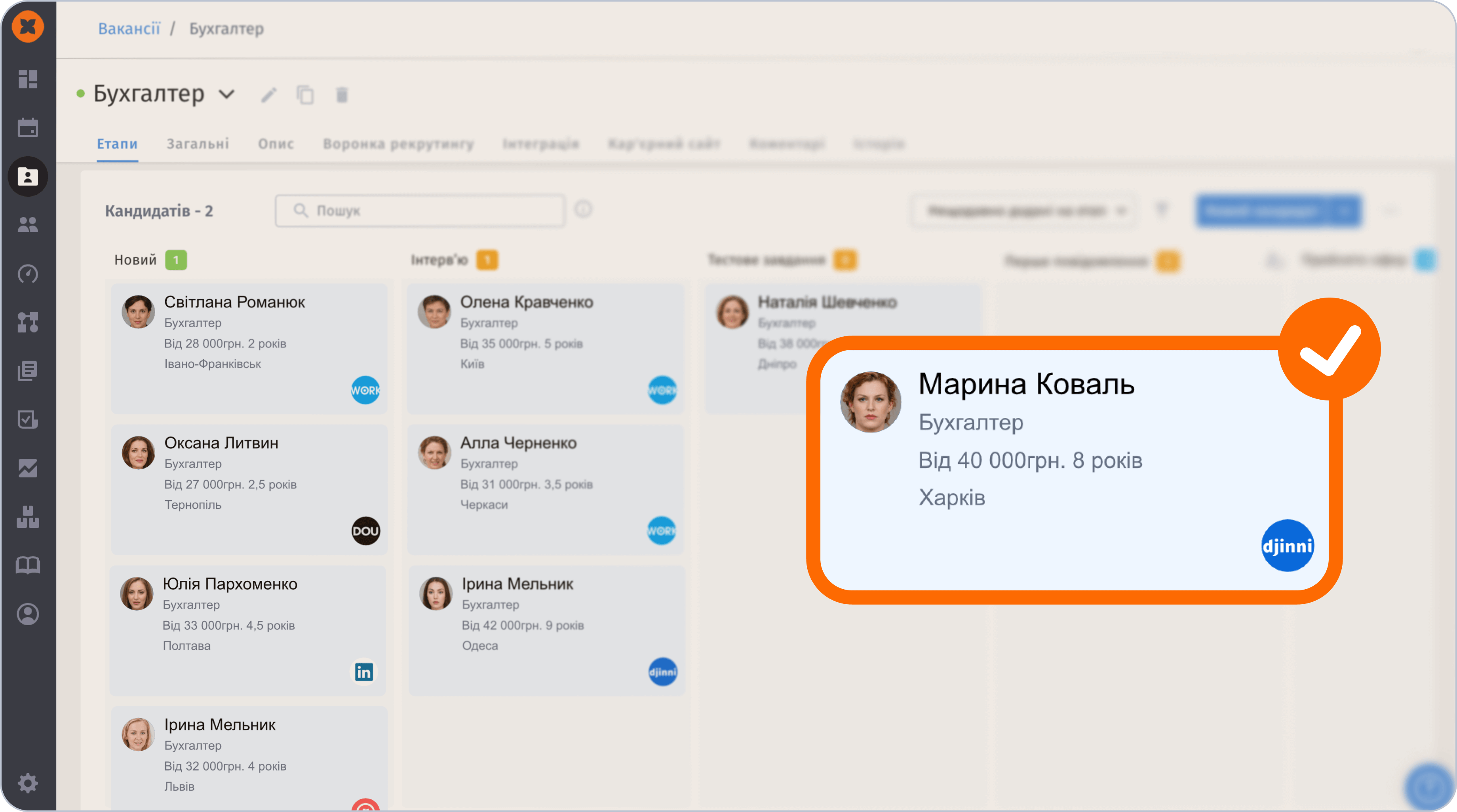Expand the blue add-candidate button arrow
The height and width of the screenshot is (812, 1457).
1345,211
